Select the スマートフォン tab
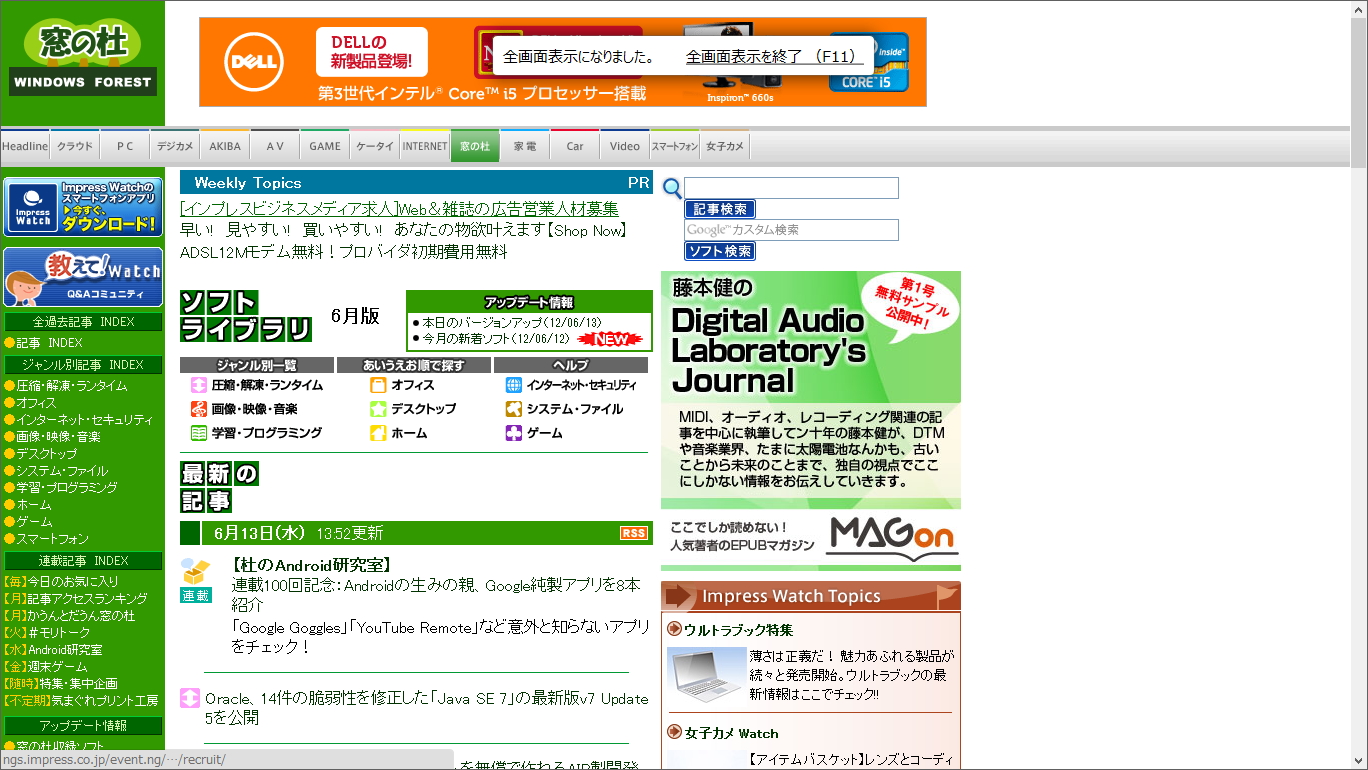This screenshot has height=770, width=1368. (674, 145)
